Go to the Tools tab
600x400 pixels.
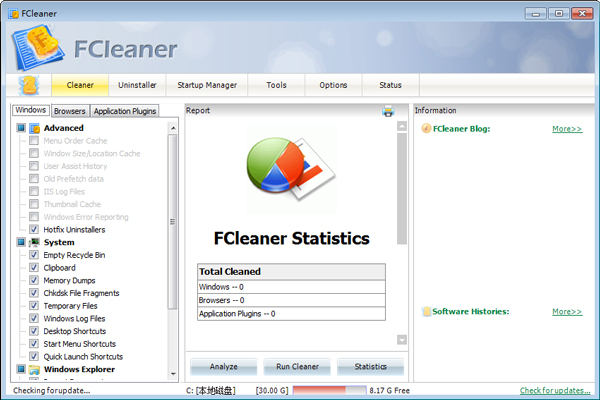(x=276, y=85)
